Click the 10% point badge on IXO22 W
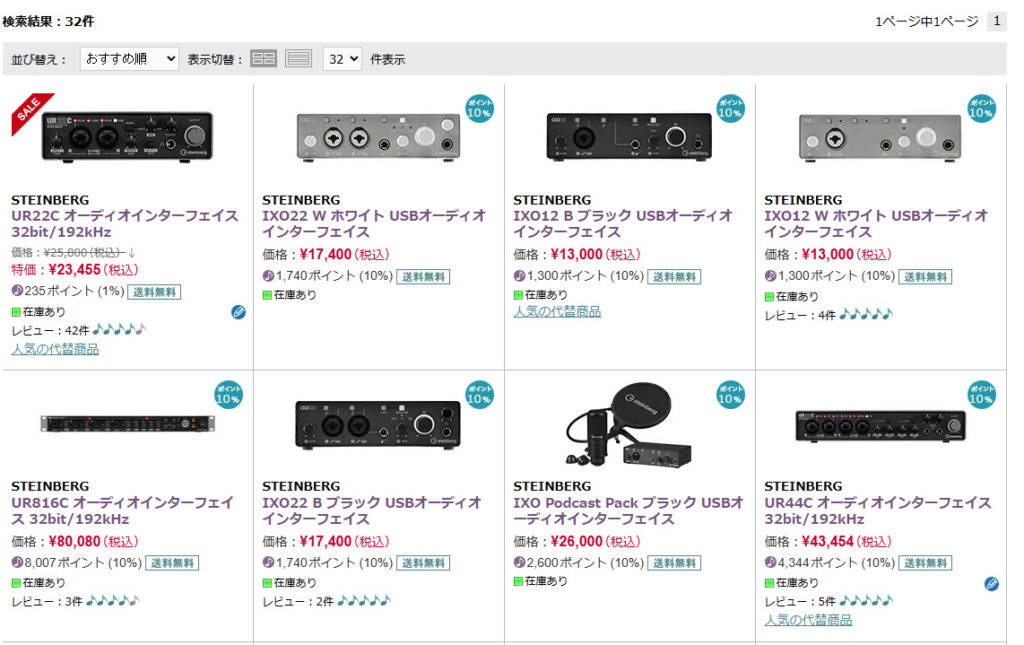The image size is (1024, 645). pyautogui.click(x=479, y=108)
